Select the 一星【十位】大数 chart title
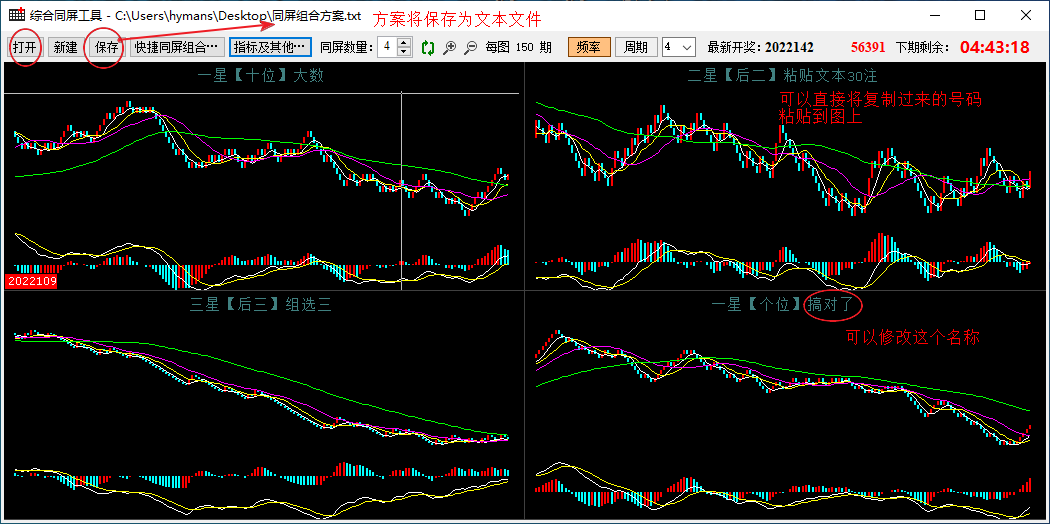This screenshot has width=1050, height=524. 261,75
